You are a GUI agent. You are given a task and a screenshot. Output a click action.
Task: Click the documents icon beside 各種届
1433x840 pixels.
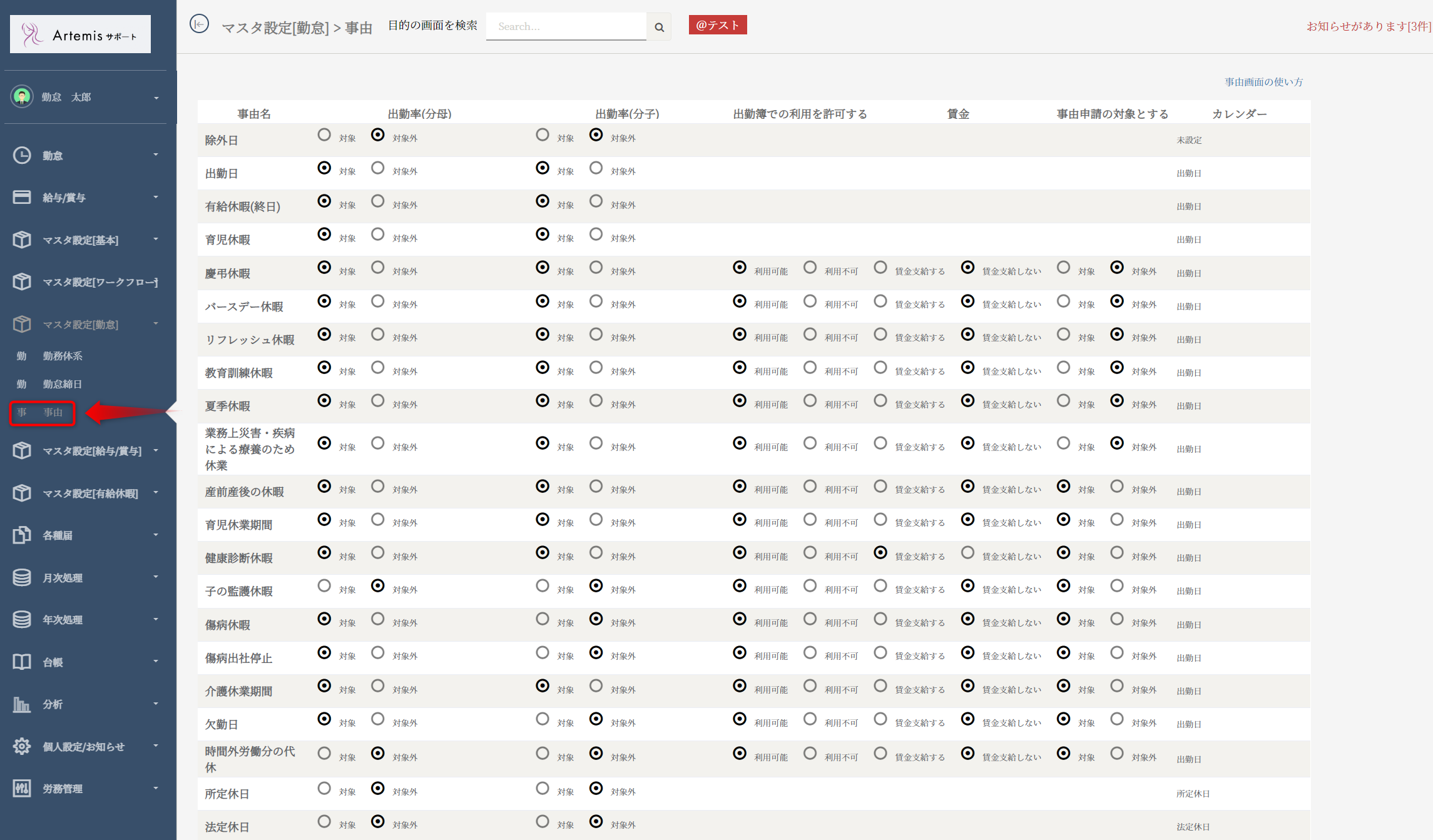pyautogui.click(x=22, y=535)
